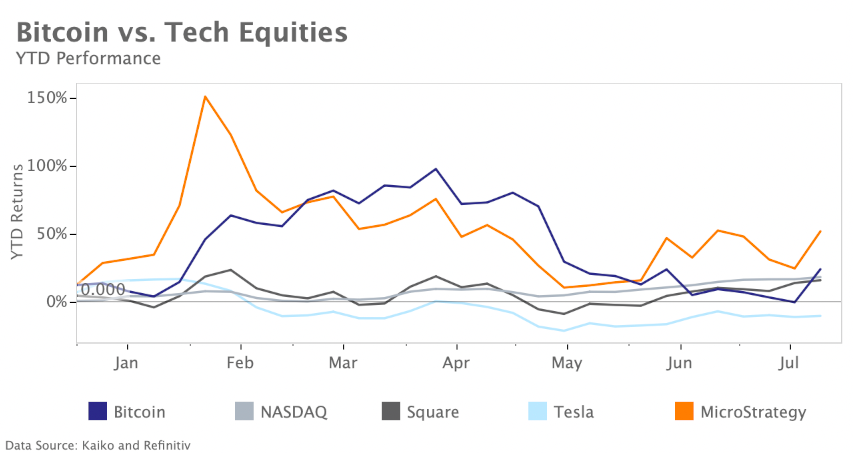Select the Mar x-axis month label
The height and width of the screenshot is (453, 853).
click(x=343, y=360)
